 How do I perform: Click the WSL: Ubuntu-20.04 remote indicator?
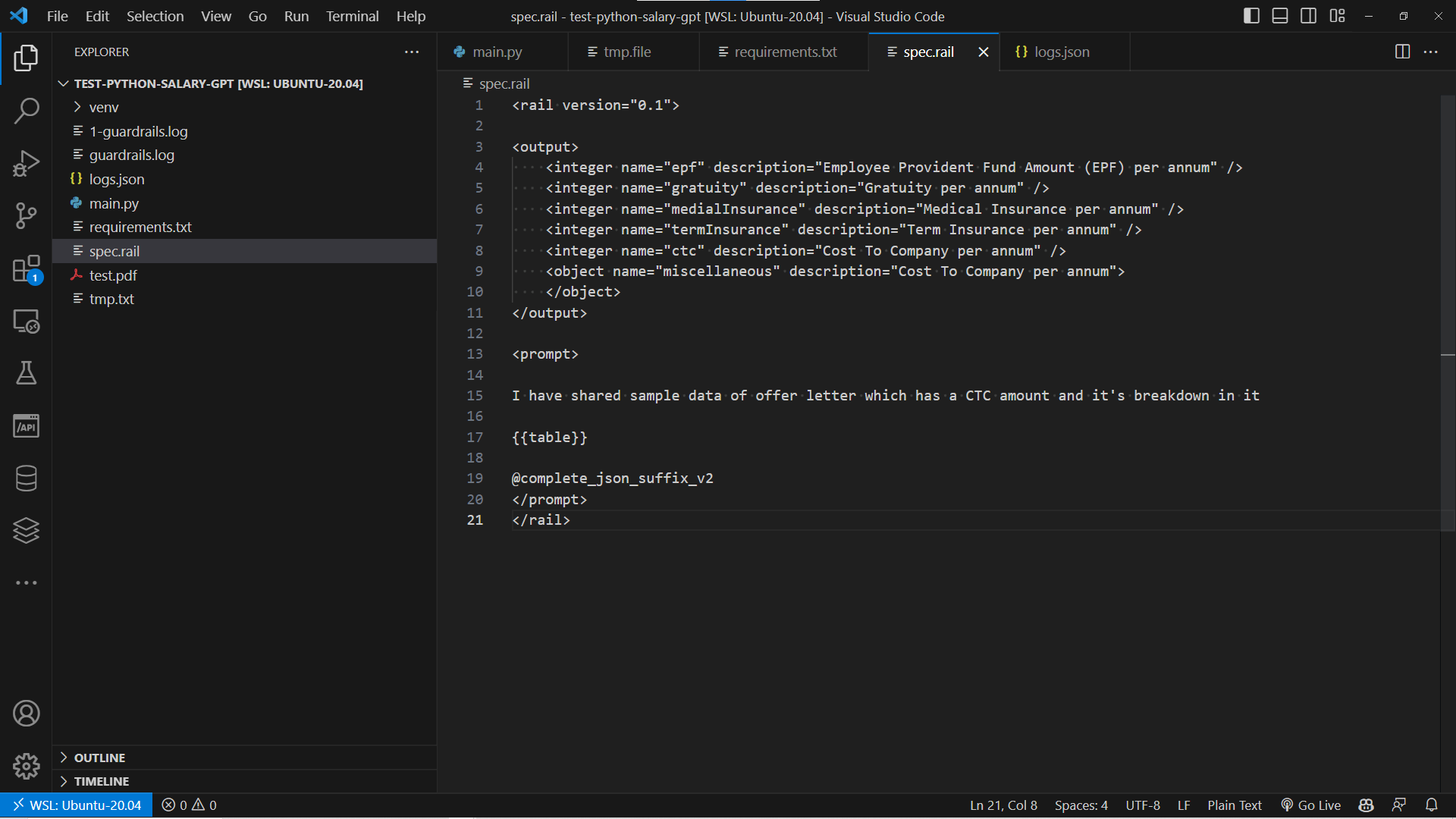[x=76, y=805]
